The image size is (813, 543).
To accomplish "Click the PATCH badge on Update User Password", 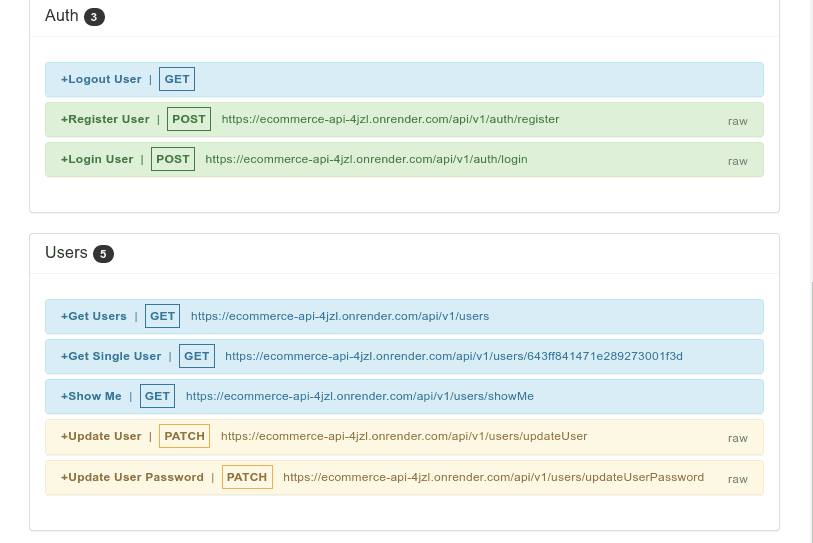I will 247,477.
